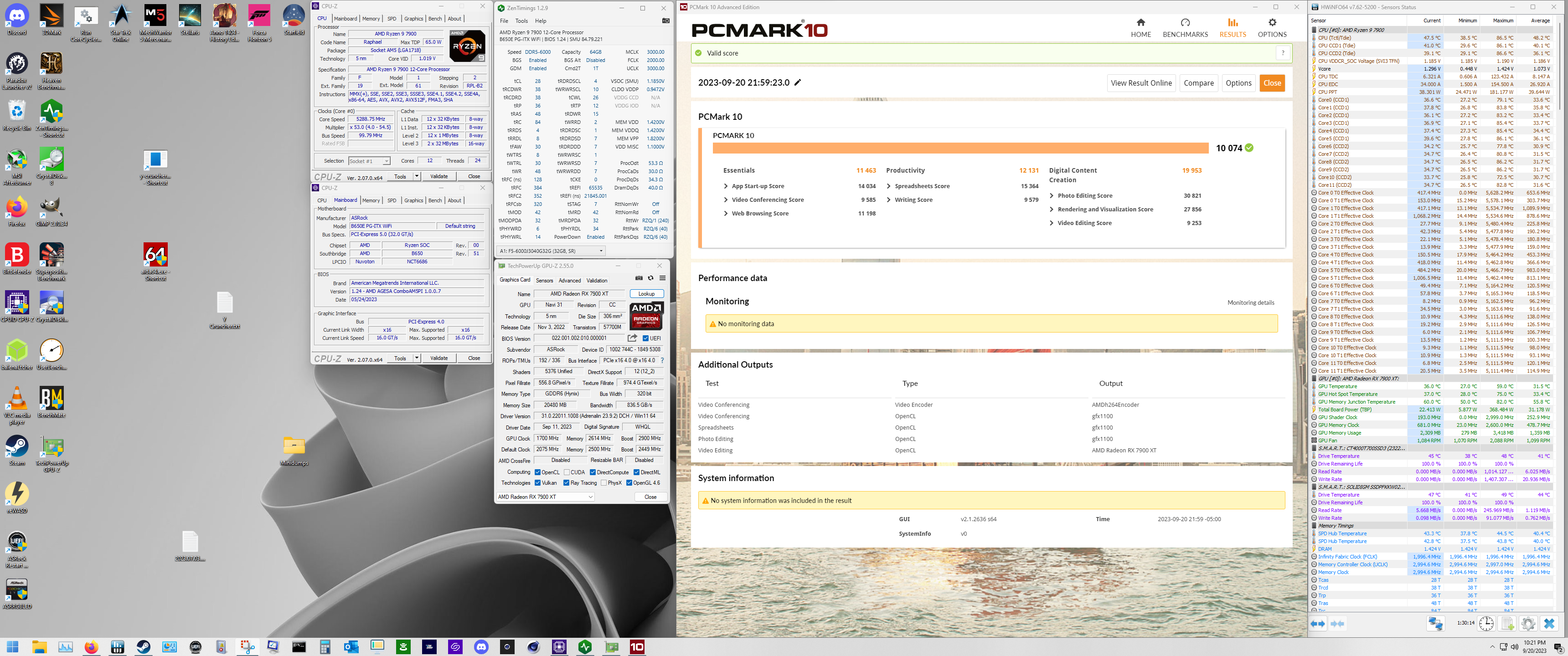Open Heaven Benchmark desktop icon

click(52, 71)
